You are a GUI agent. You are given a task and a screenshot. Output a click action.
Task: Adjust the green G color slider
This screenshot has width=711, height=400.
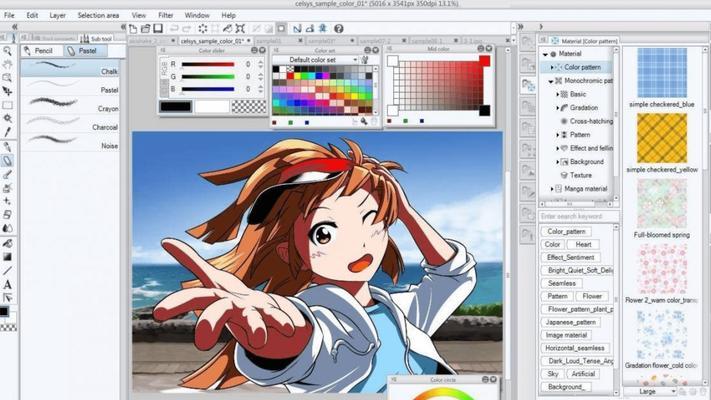[x=208, y=77]
